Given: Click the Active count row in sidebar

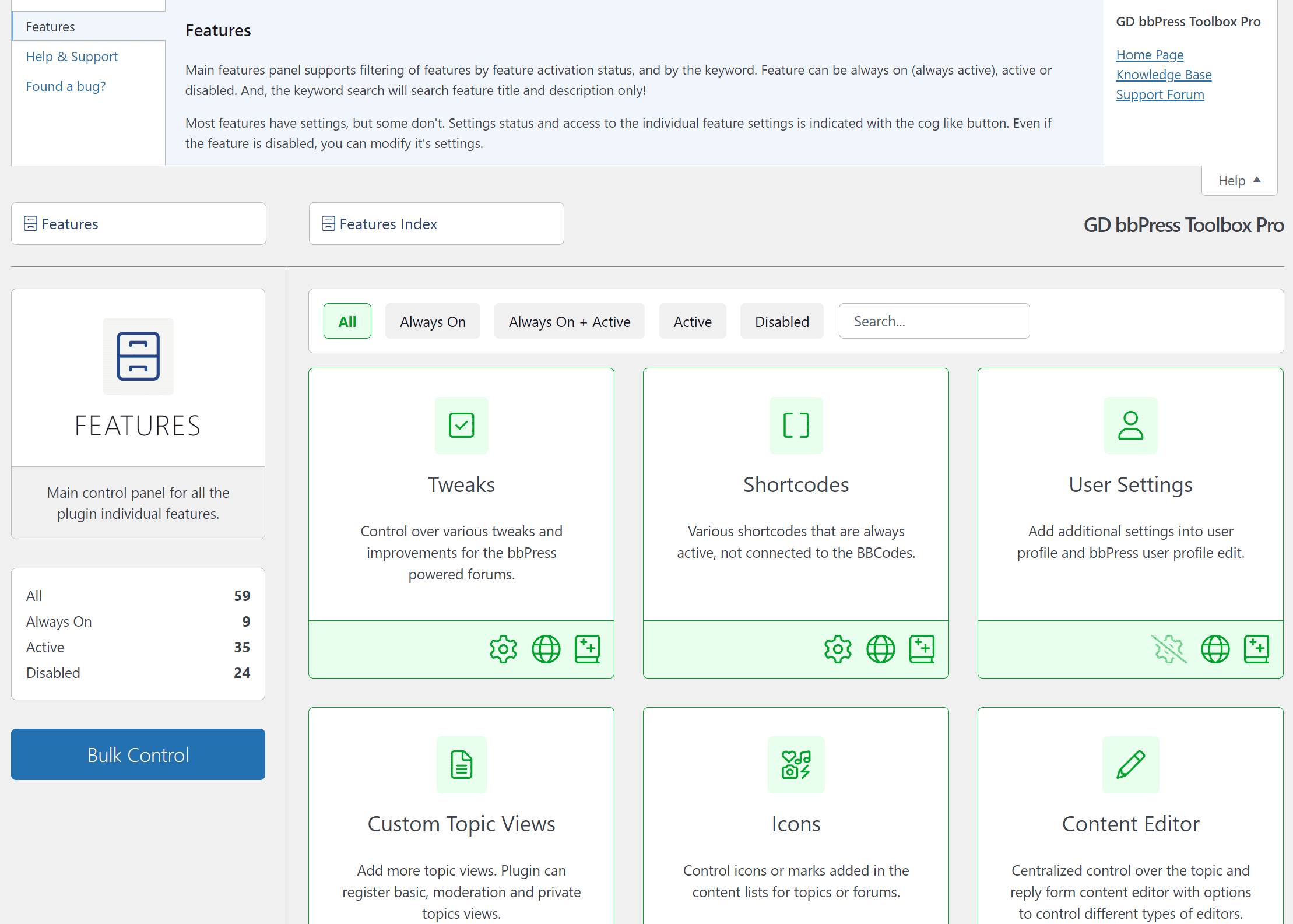Looking at the screenshot, I should [138, 647].
